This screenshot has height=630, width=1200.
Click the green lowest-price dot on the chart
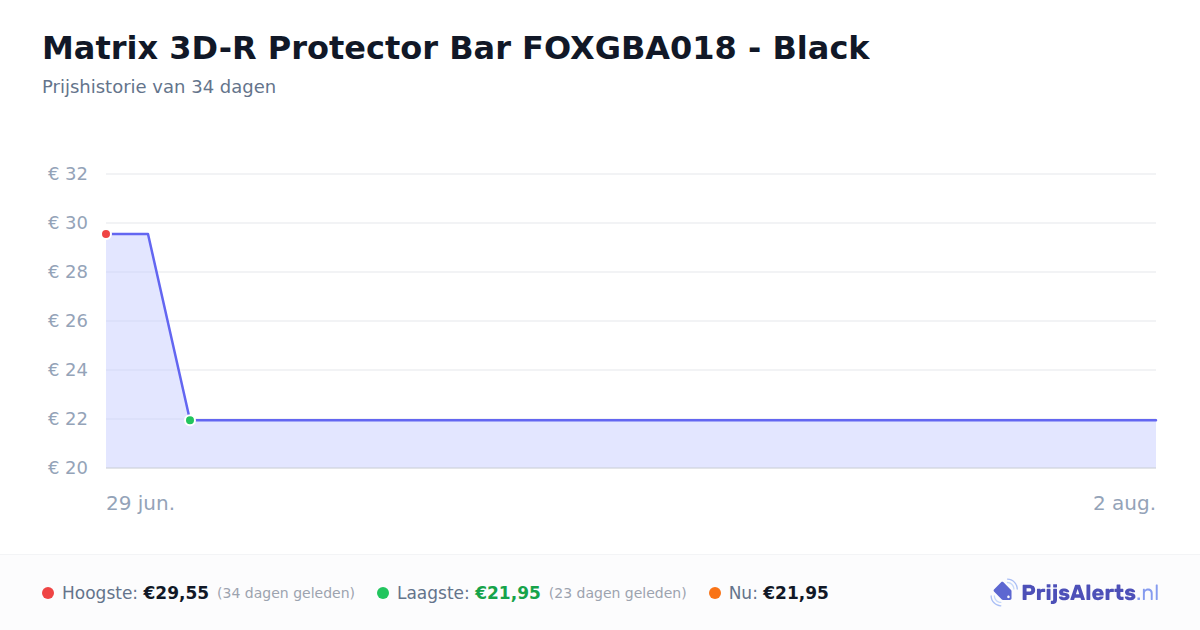[190, 420]
